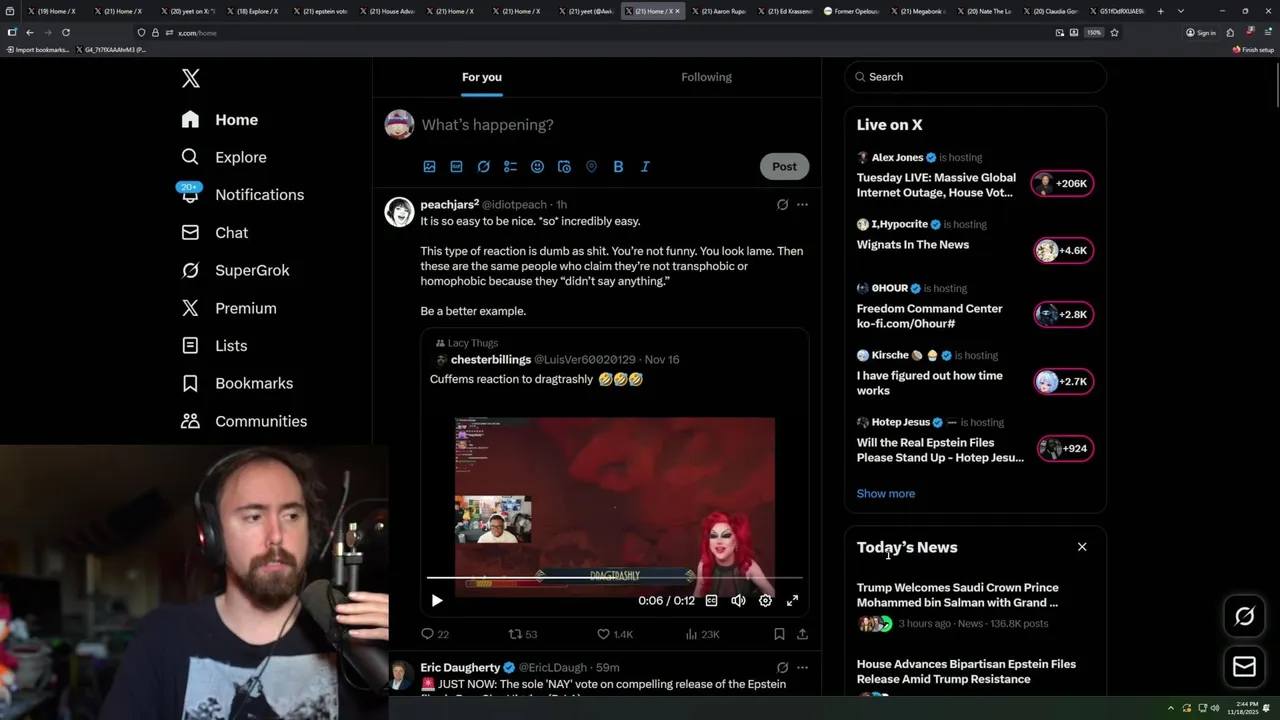Reload the page in the browser toolbar

point(66,32)
